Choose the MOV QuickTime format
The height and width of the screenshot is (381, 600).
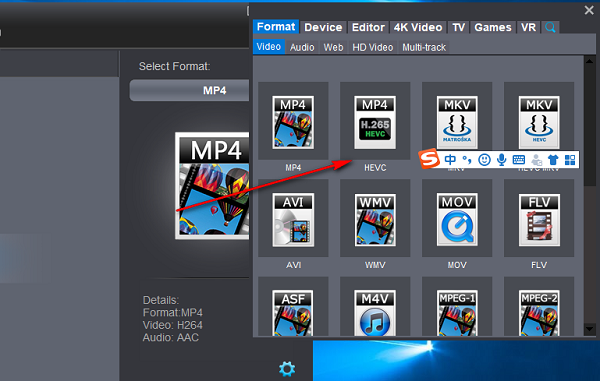tap(457, 220)
